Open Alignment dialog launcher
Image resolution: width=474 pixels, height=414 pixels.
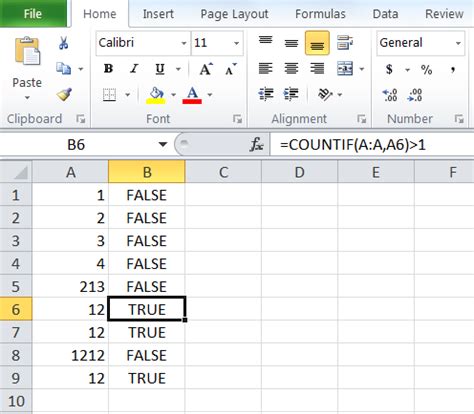point(361,118)
